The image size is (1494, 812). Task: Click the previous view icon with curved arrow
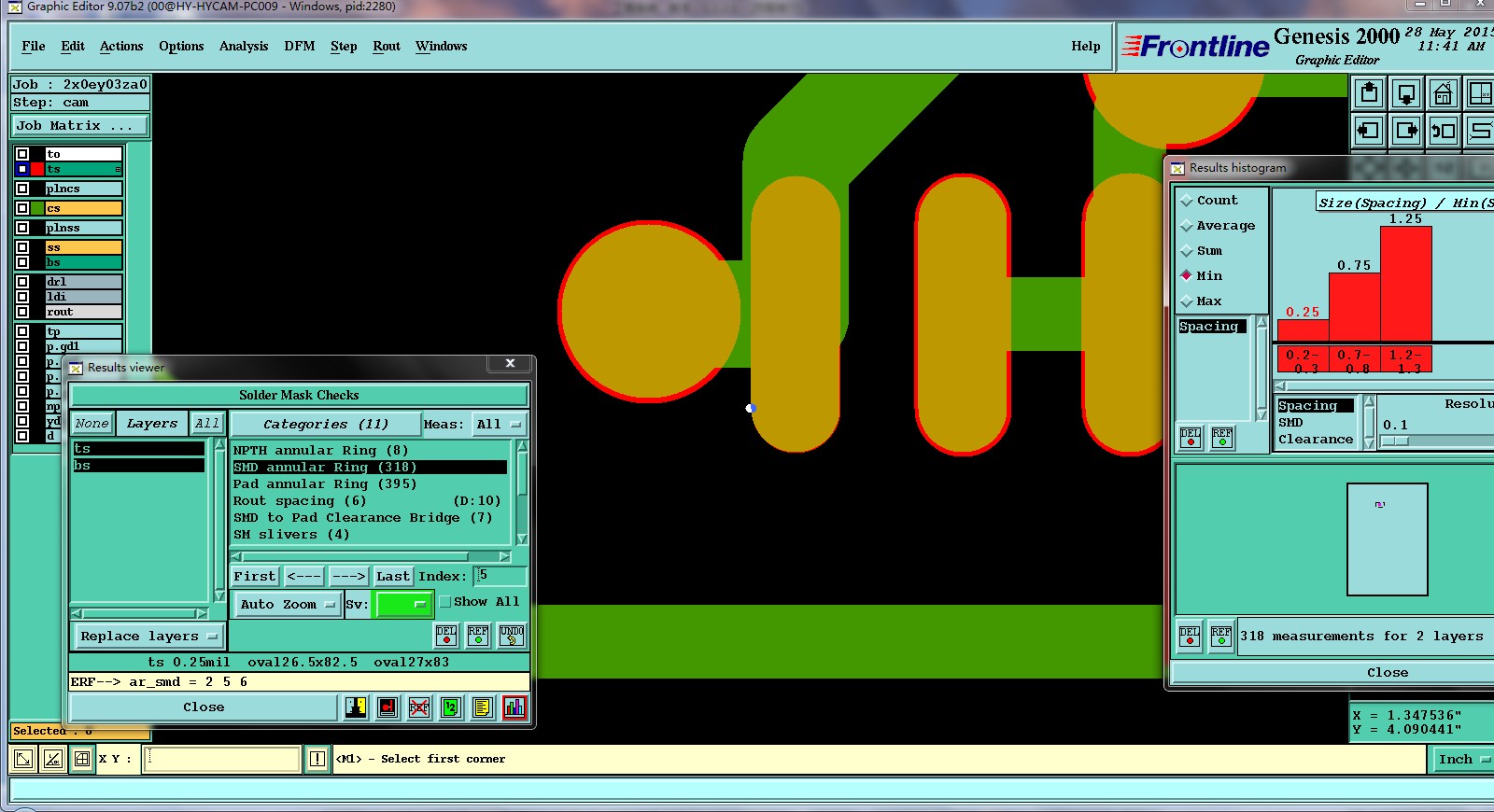coord(1443,131)
